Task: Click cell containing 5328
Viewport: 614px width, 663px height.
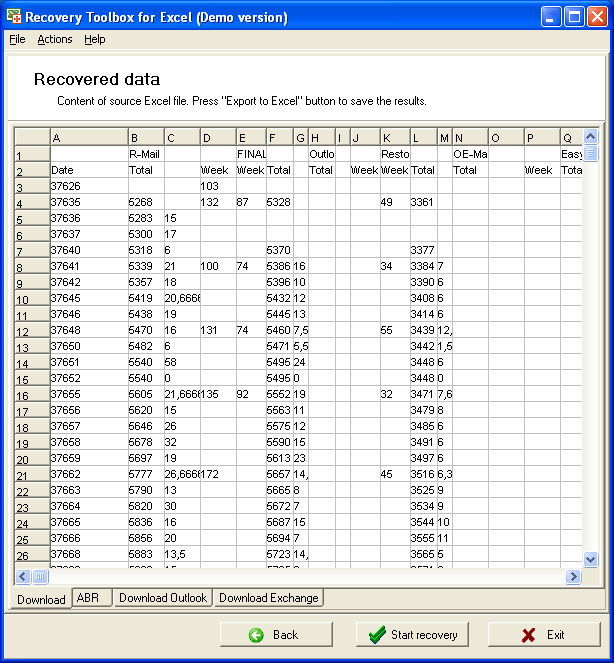Action: pos(280,202)
